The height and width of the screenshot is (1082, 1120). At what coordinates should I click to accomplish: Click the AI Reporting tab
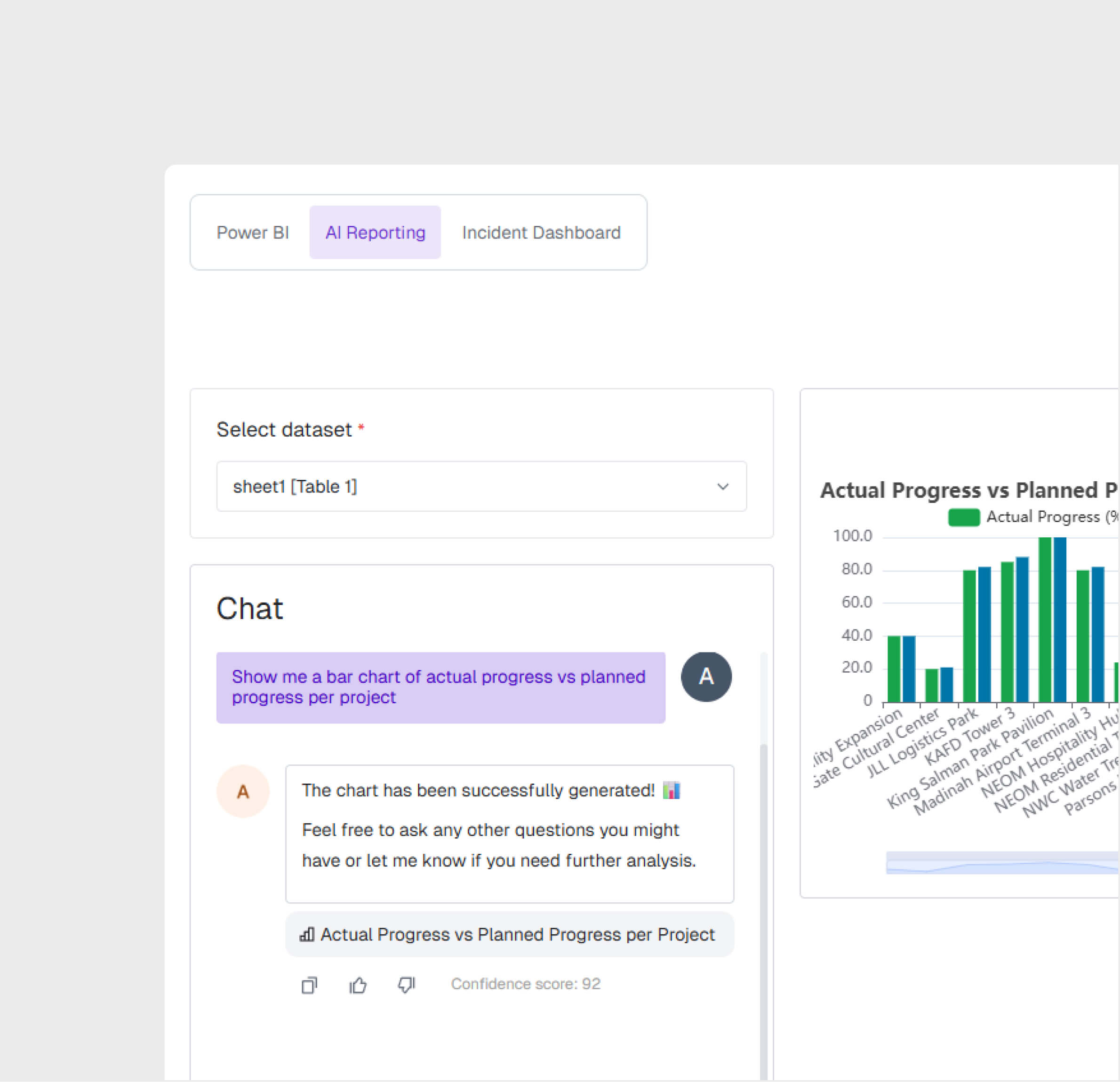coord(375,232)
